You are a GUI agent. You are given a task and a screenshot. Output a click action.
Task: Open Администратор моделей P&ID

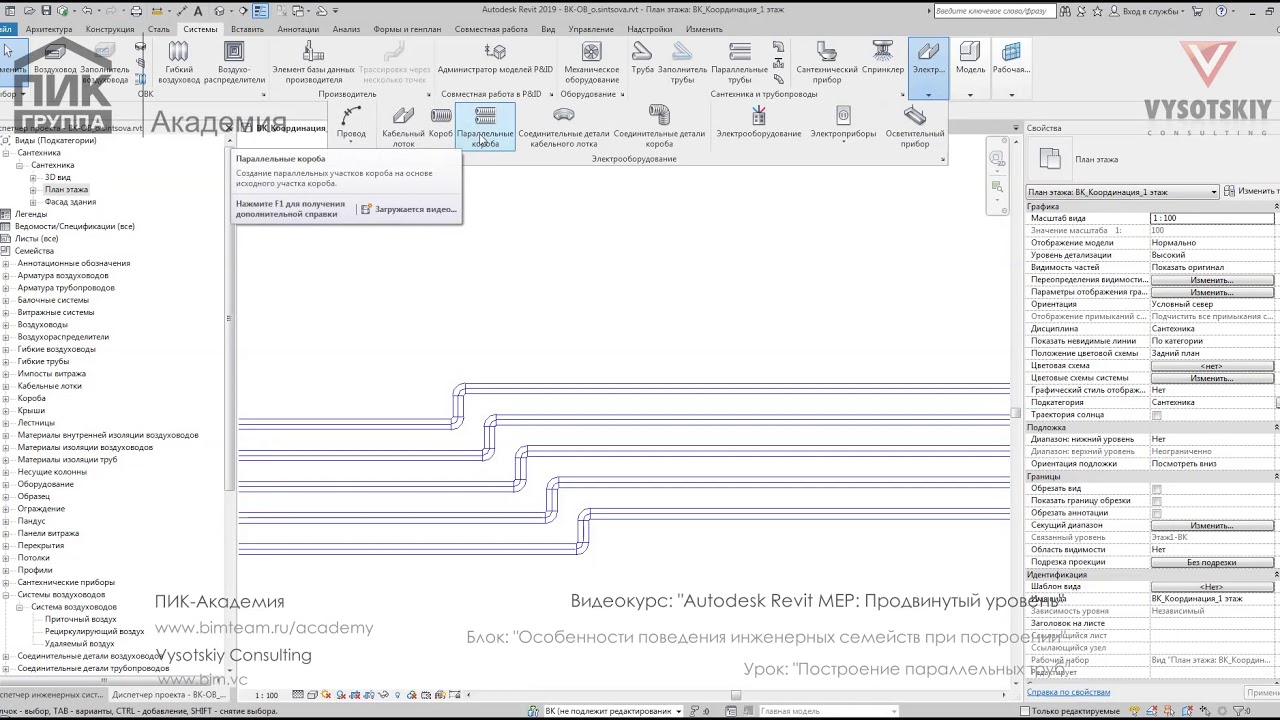tap(495, 58)
